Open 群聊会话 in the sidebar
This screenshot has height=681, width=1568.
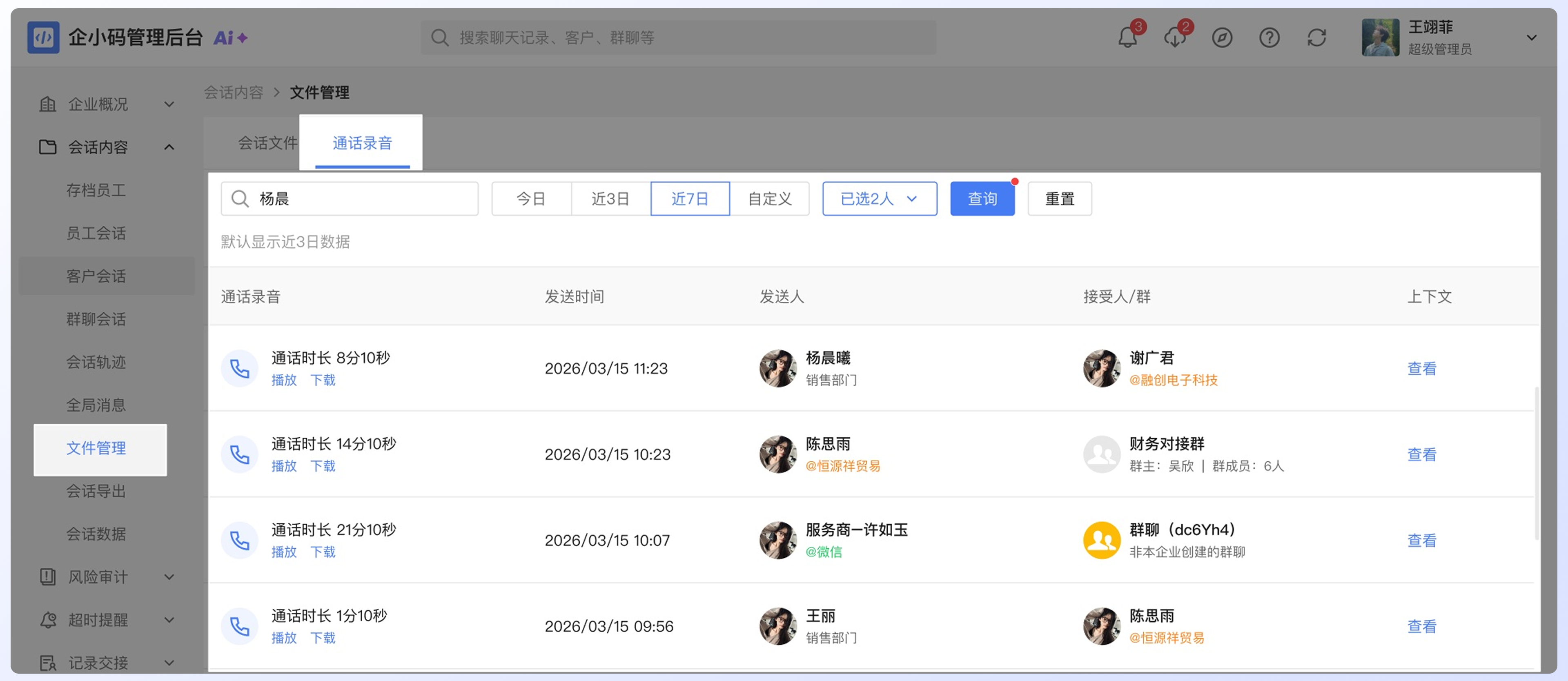(96, 319)
